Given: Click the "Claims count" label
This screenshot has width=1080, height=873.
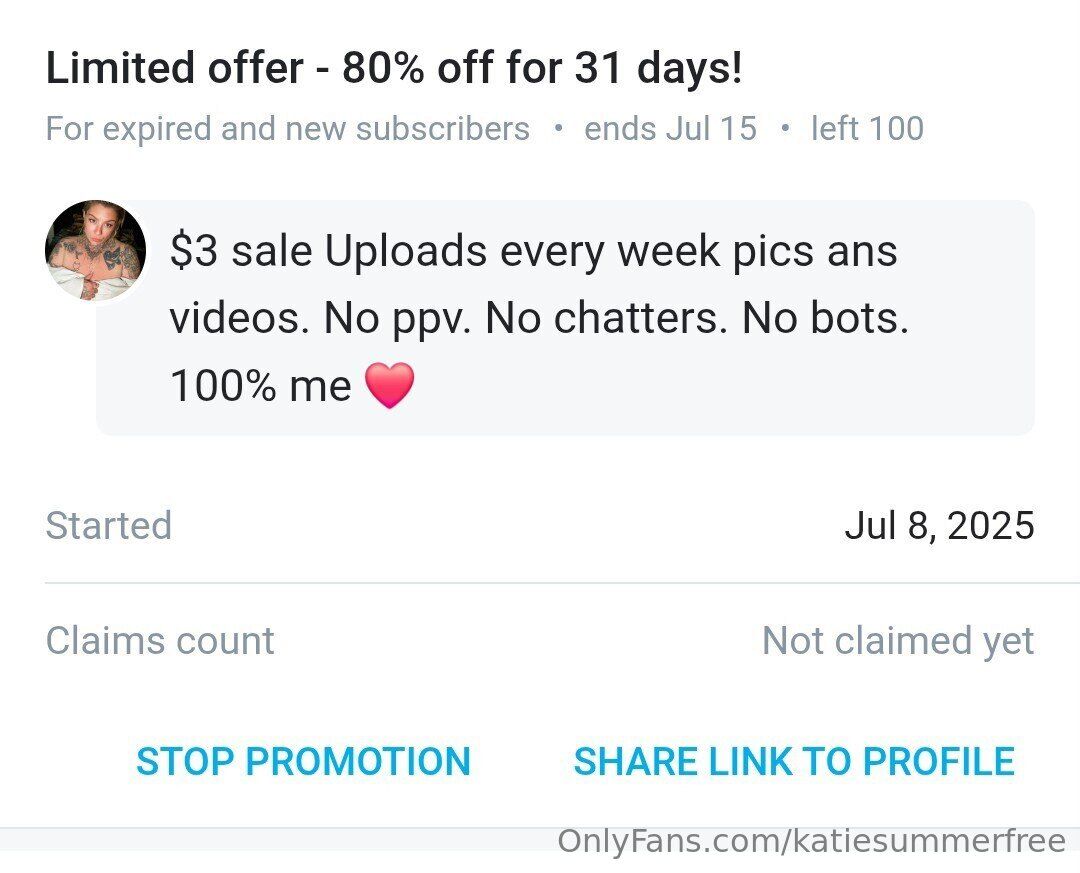Looking at the screenshot, I should 160,641.
